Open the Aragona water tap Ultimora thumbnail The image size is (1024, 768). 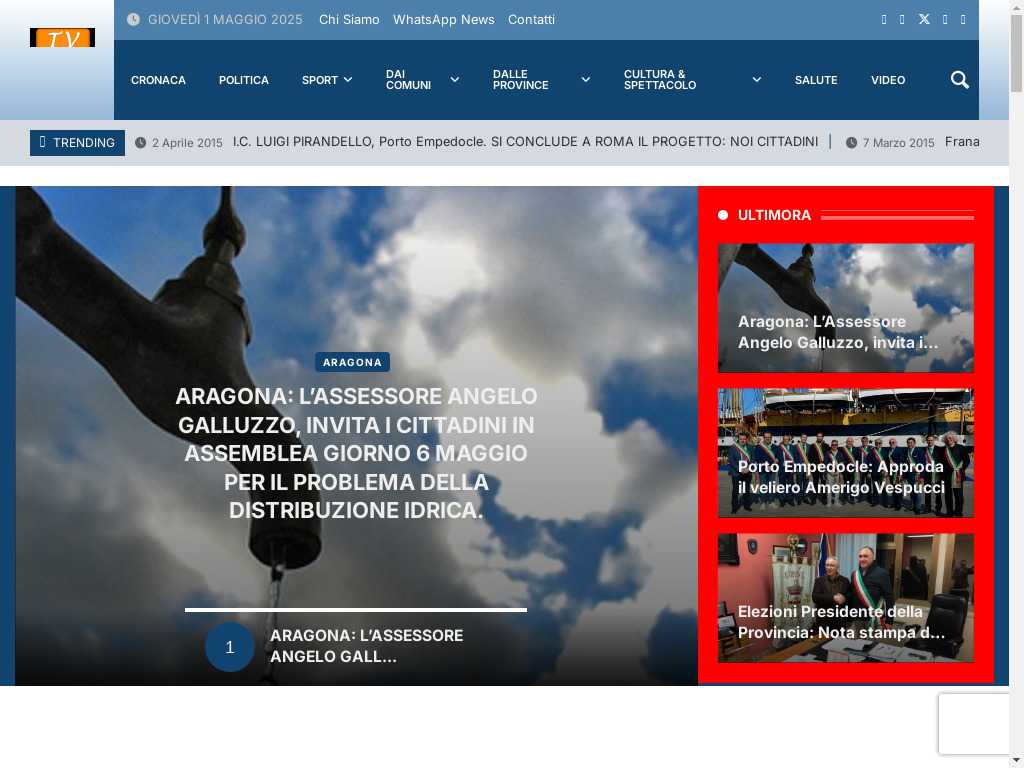[845, 308]
